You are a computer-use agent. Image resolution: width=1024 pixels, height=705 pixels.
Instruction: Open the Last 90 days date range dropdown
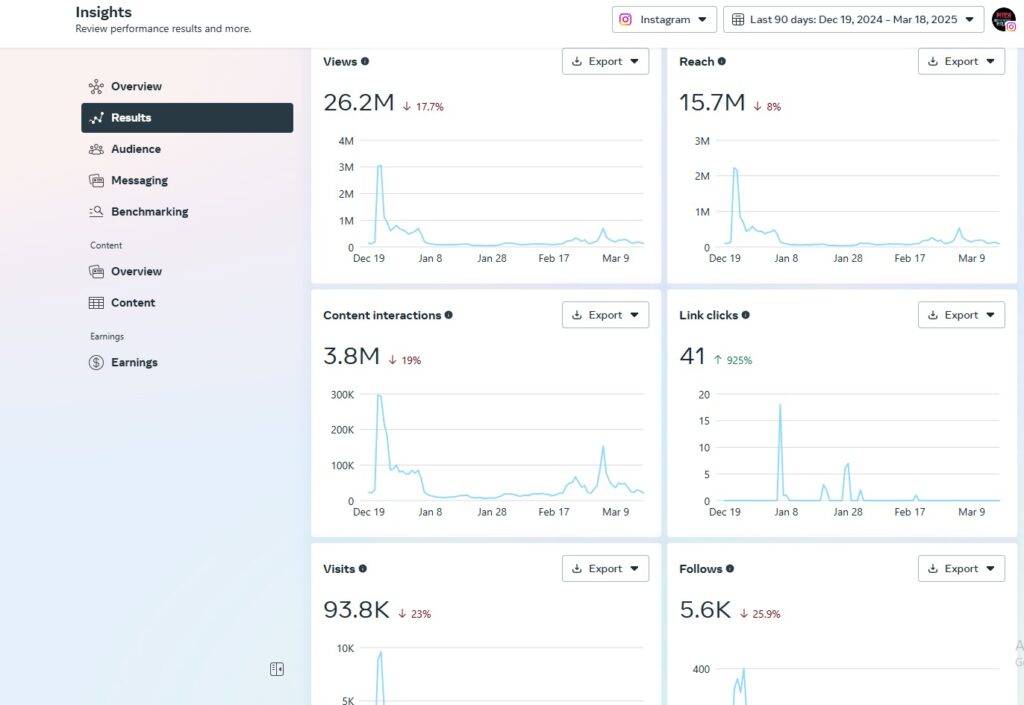854,20
